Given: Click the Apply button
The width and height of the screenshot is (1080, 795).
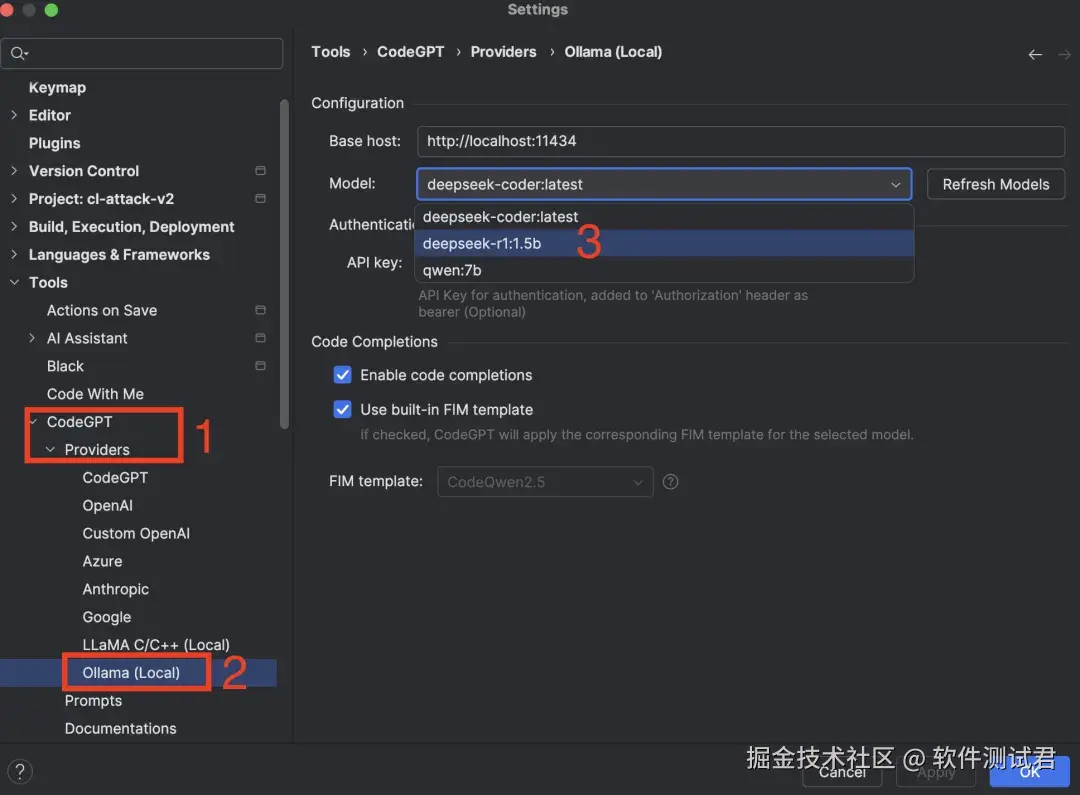Looking at the screenshot, I should (935, 772).
